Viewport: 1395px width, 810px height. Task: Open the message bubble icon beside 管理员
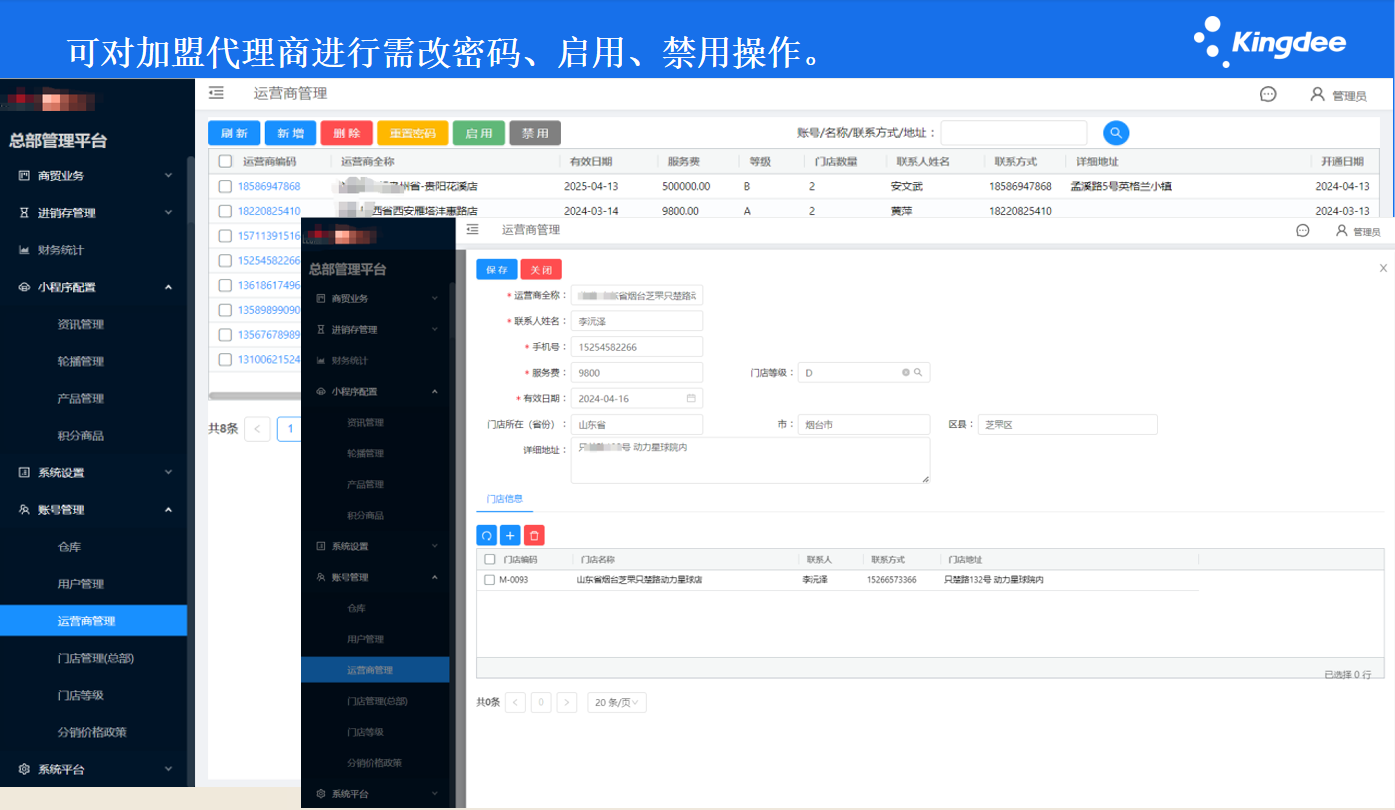pos(1268,94)
